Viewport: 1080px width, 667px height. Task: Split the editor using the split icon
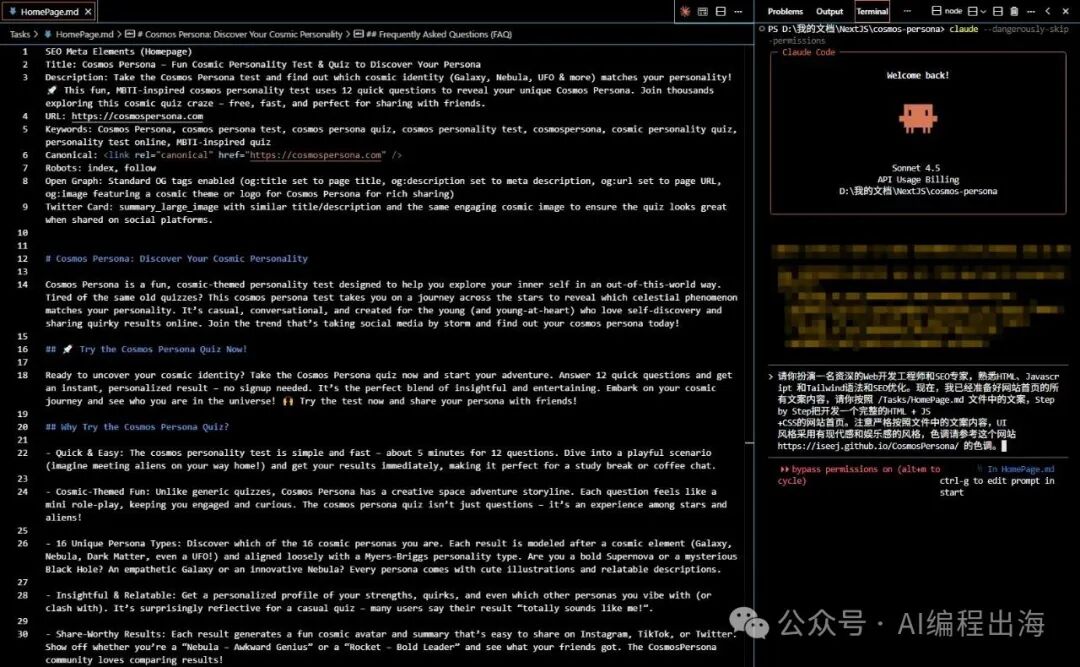click(720, 12)
